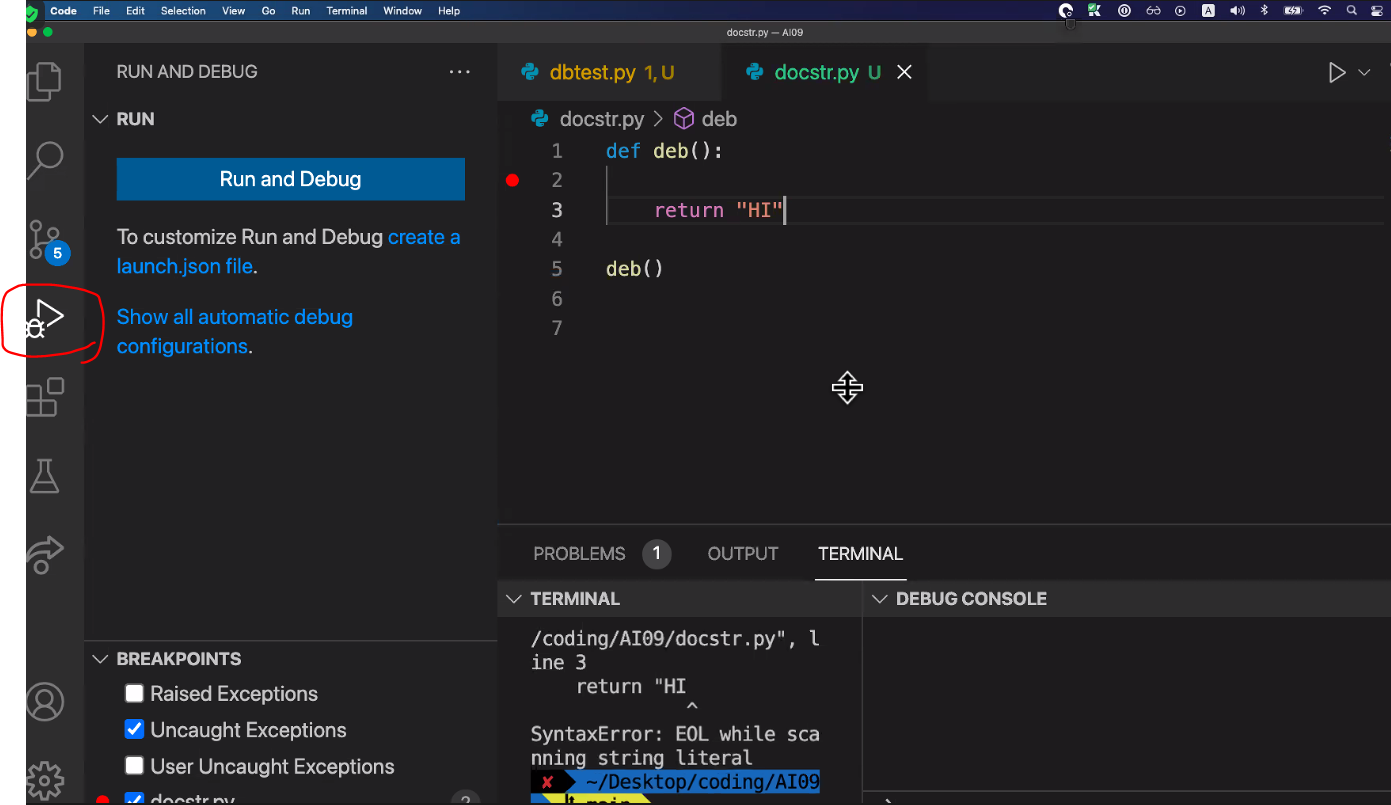Click the blue Run and Debug button
Screen dimensions: 1391x805
(291, 179)
